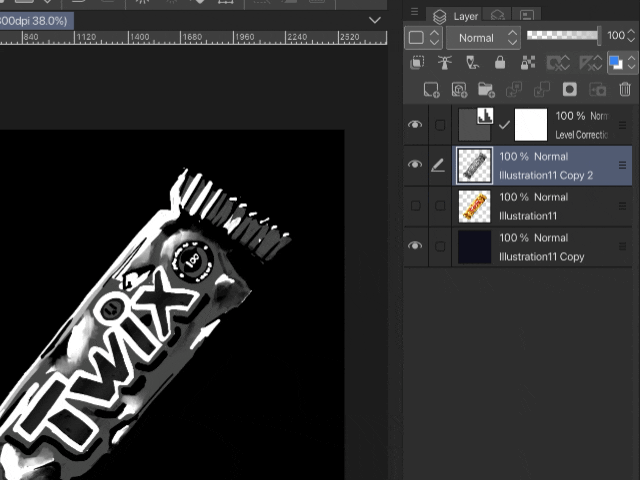This screenshot has width=640, height=480.
Task: Show the hidden Illustration11 layer
Action: pyautogui.click(x=416, y=205)
